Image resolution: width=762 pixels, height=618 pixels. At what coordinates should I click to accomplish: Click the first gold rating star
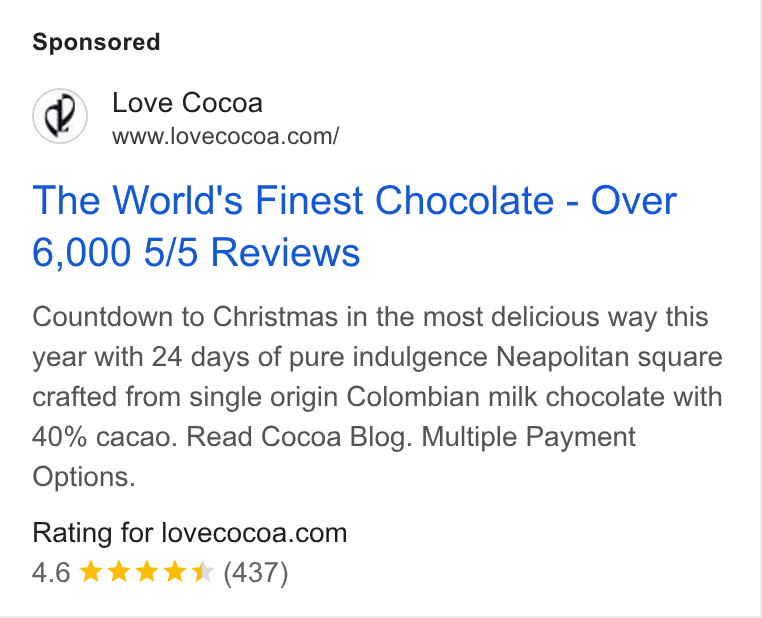[90, 572]
